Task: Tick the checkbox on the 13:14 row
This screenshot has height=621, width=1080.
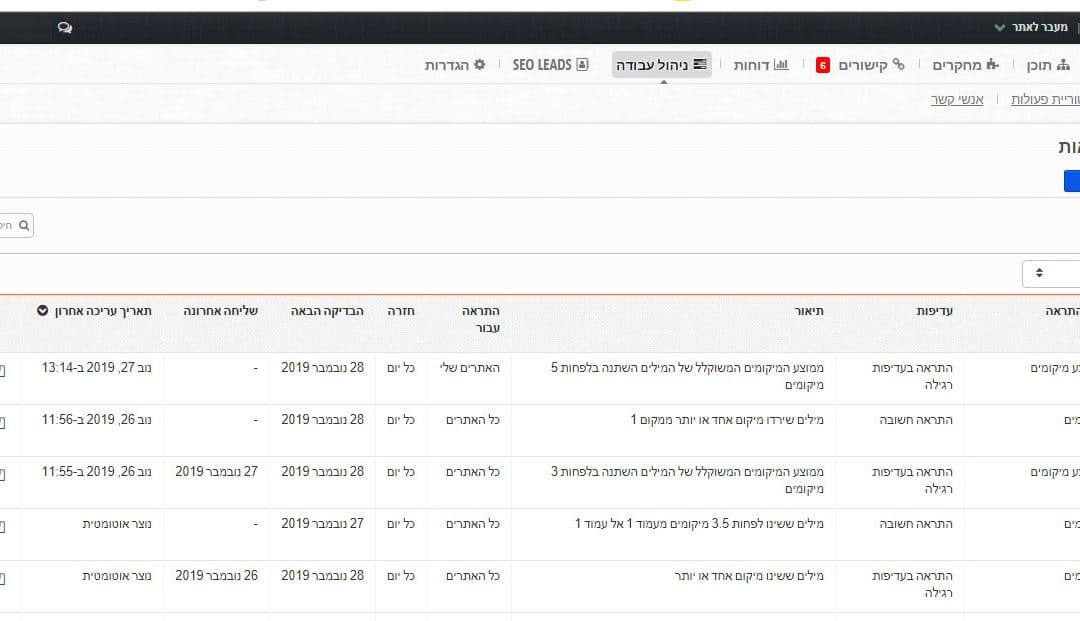Action: (x=2, y=370)
